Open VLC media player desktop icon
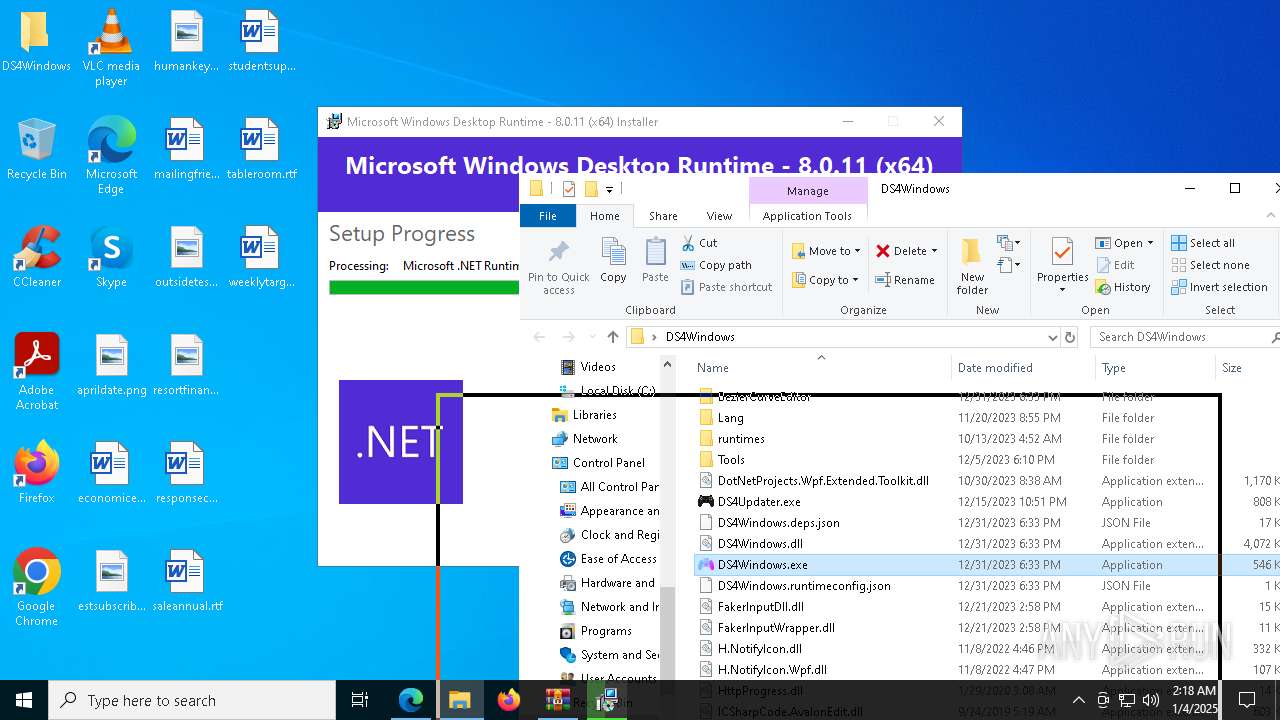Image resolution: width=1280 pixels, height=720 pixels. [111, 48]
